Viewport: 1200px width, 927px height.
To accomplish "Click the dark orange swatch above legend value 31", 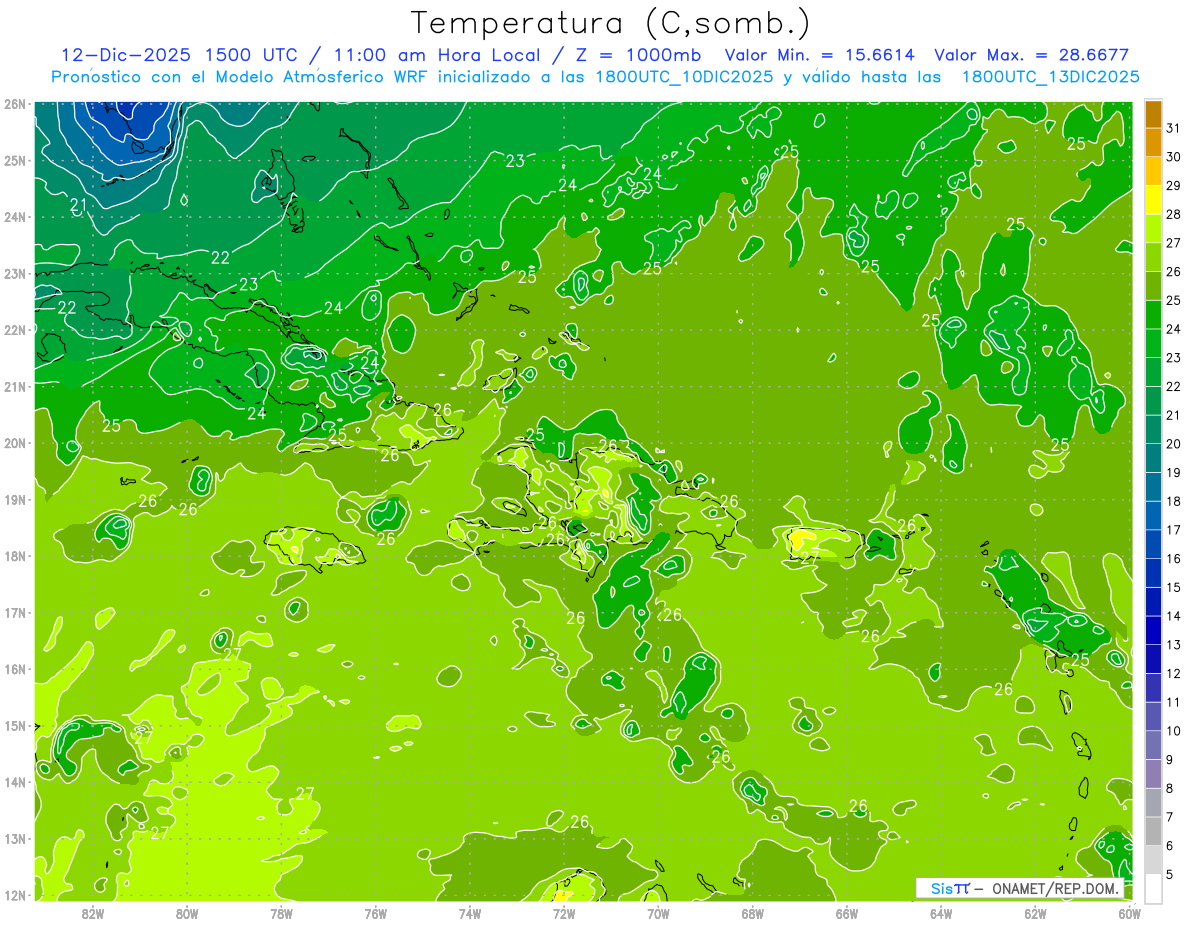I will pos(1153,114).
